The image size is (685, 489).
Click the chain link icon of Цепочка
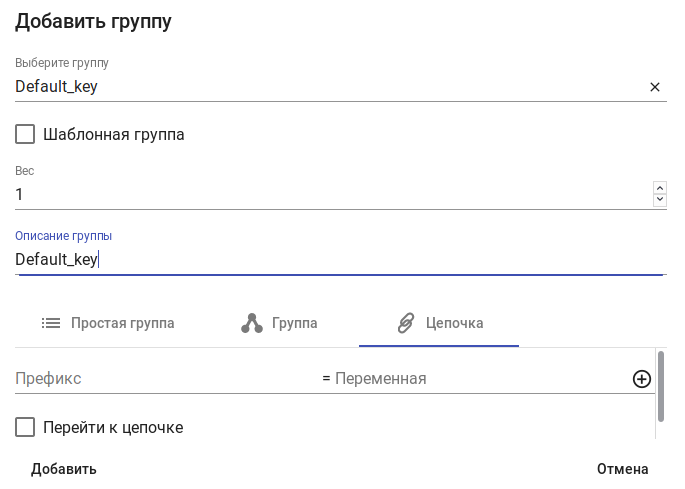coord(406,323)
